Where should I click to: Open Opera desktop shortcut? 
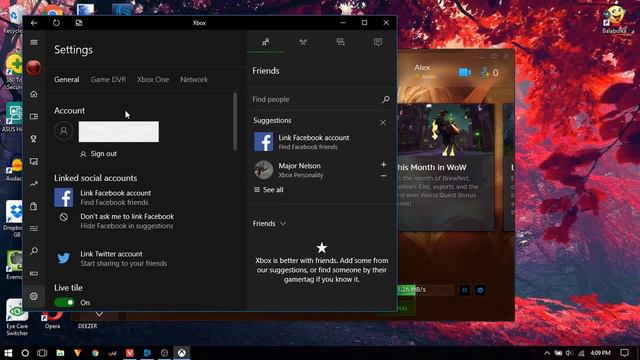(52, 319)
